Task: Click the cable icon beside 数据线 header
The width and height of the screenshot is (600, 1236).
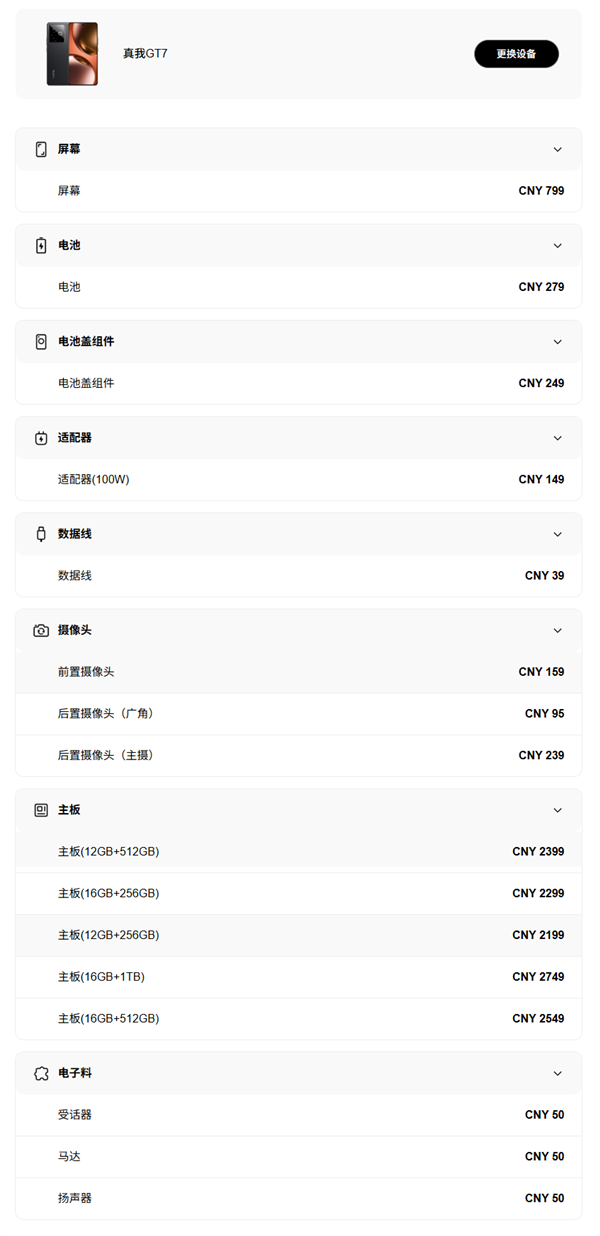Action: coord(40,533)
